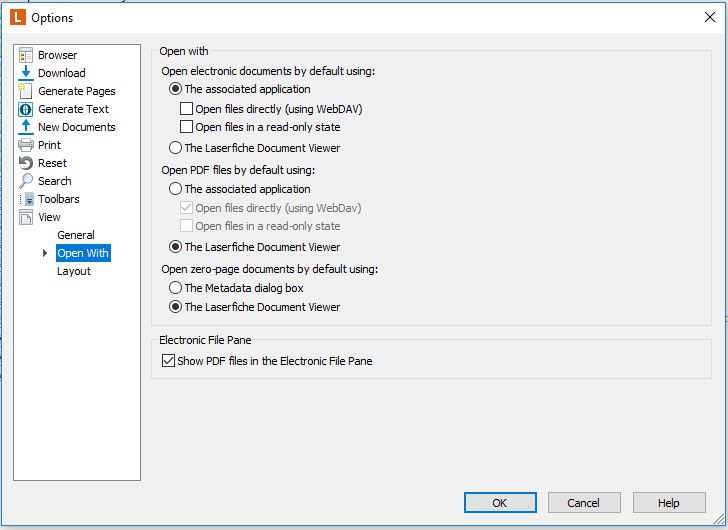728x530 pixels.
Task: Open the General page under View
Action: 76,235
